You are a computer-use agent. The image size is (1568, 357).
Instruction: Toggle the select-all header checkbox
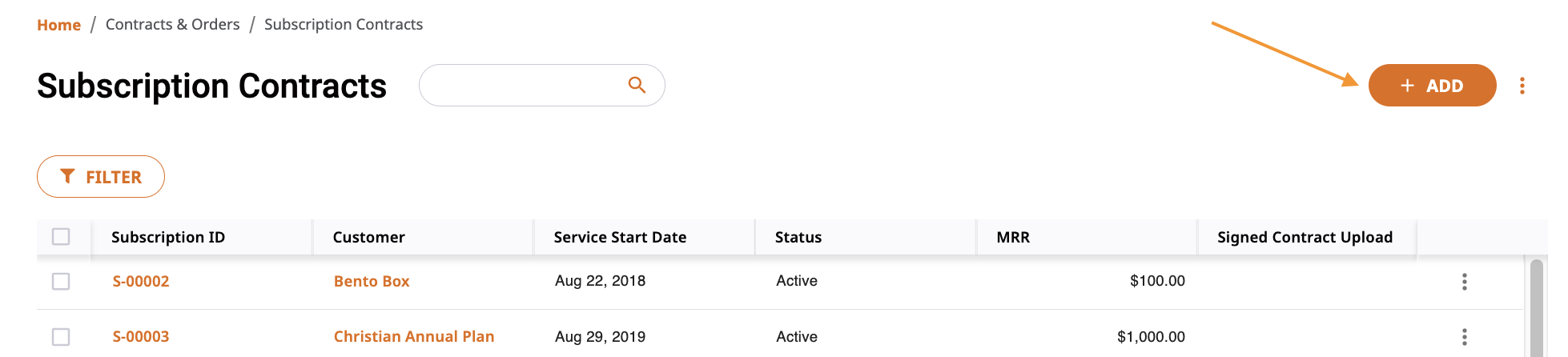[x=61, y=237]
